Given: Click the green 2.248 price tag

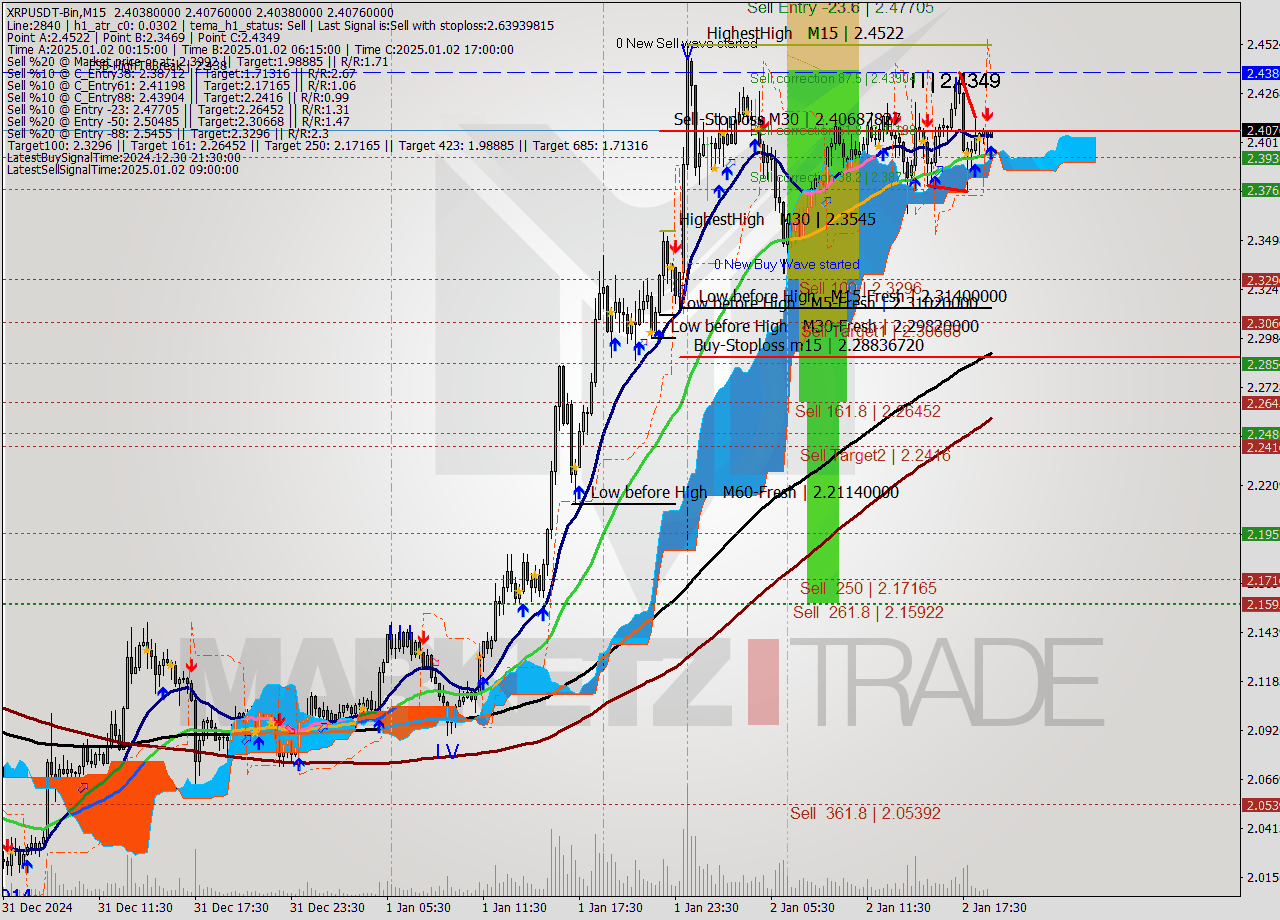Looking at the screenshot, I should (1260, 434).
